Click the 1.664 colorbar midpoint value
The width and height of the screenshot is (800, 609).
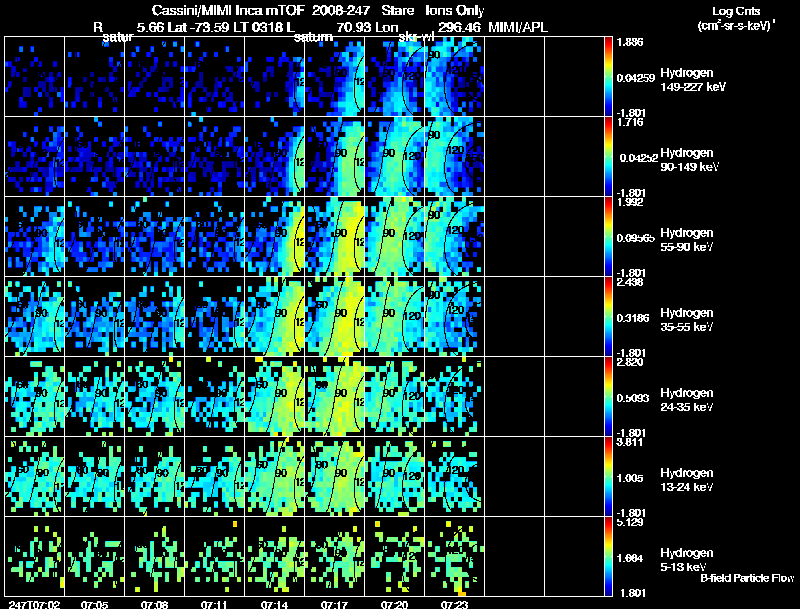click(630, 559)
